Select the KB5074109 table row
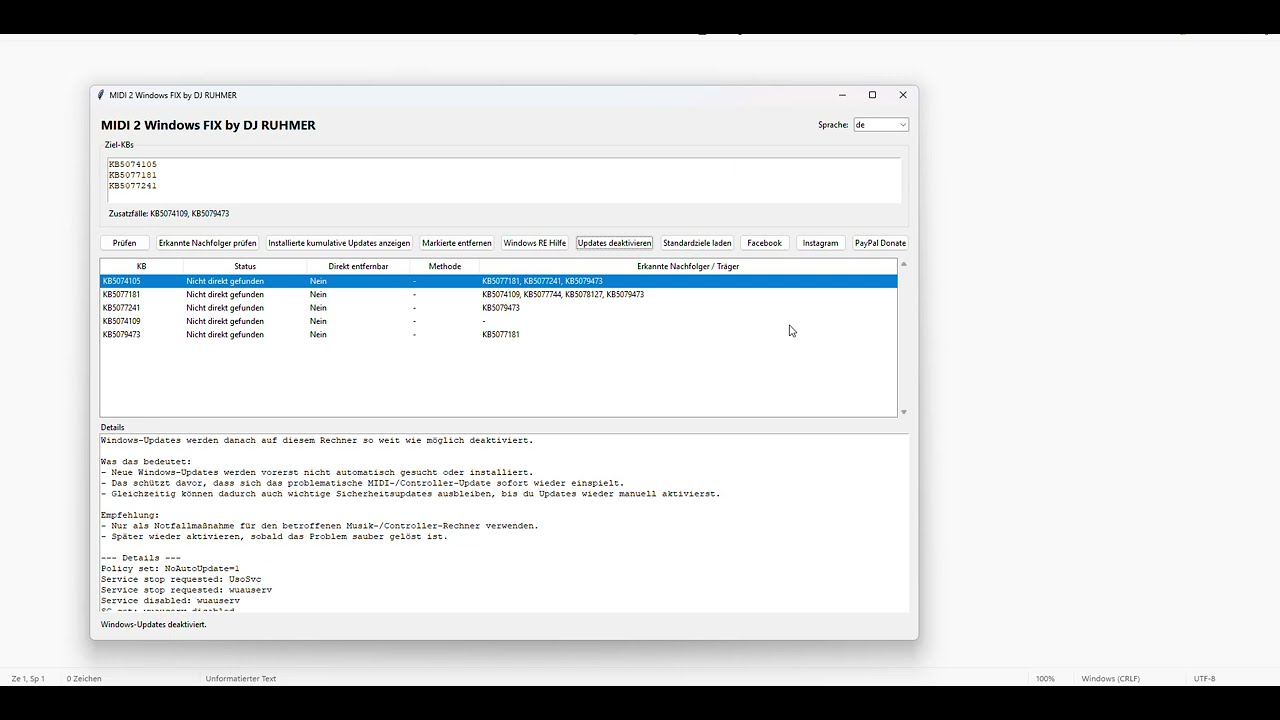 point(498,321)
